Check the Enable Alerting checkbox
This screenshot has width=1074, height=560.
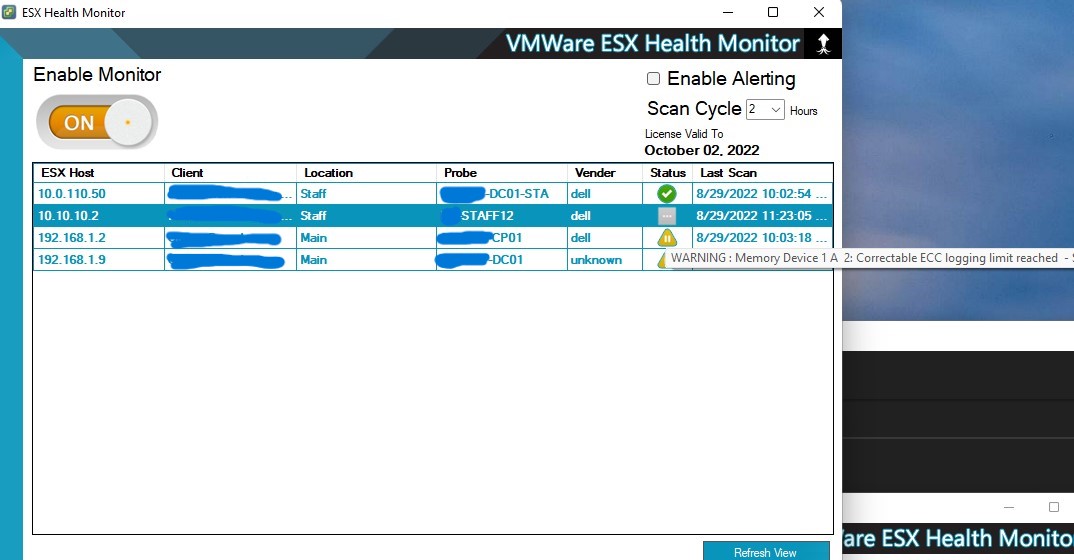[x=653, y=79]
